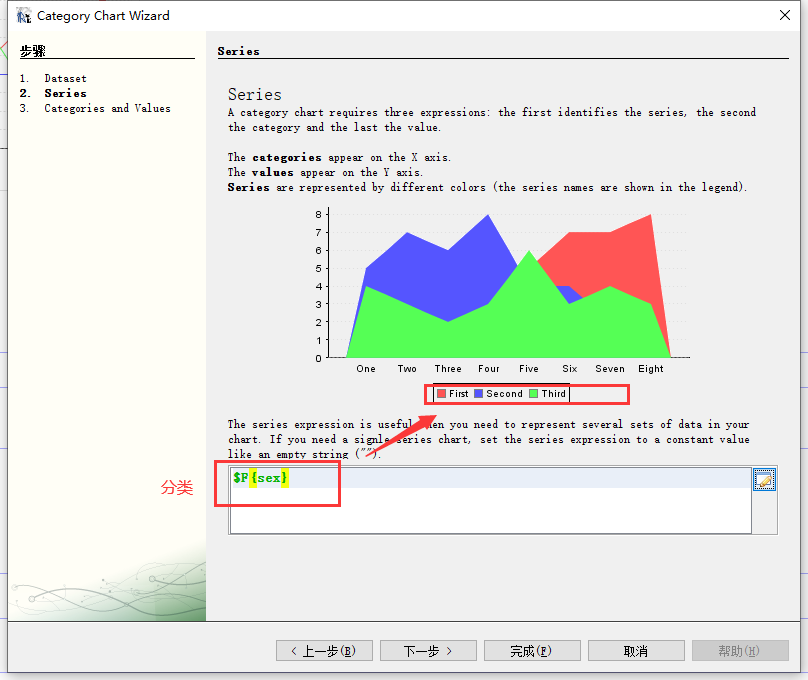The height and width of the screenshot is (680, 808).
Task: Go back with the 上一步(B) button
Action: [324, 651]
